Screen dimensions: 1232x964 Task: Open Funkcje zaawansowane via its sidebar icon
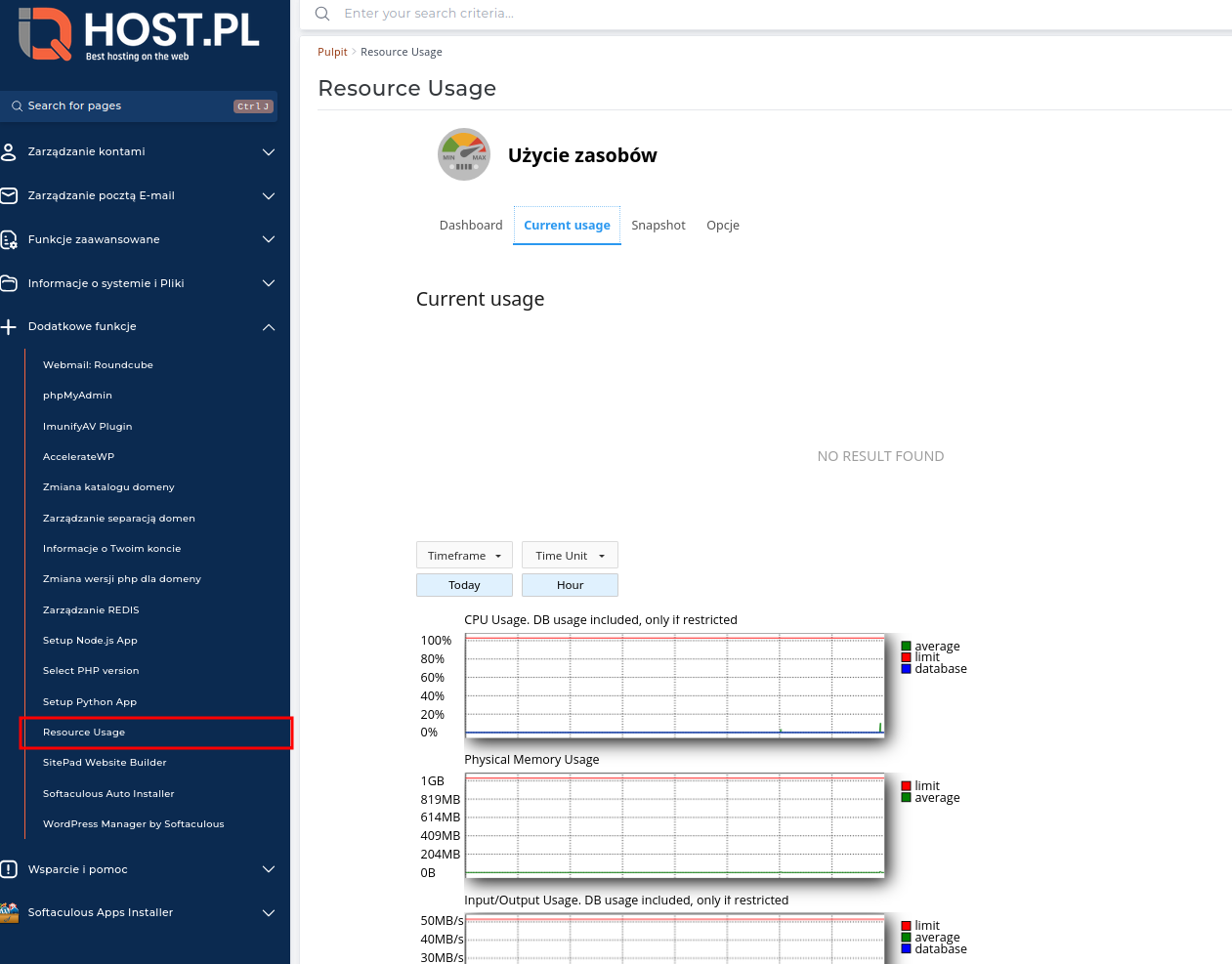click(10, 239)
